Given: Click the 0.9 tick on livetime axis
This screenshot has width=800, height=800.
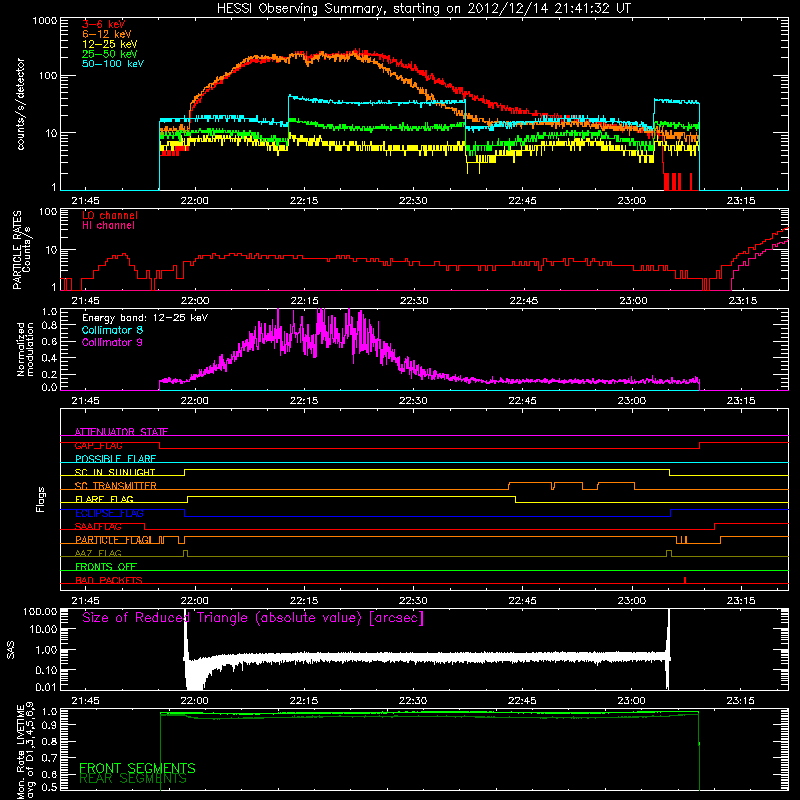Looking at the screenshot, I should coord(49,725).
